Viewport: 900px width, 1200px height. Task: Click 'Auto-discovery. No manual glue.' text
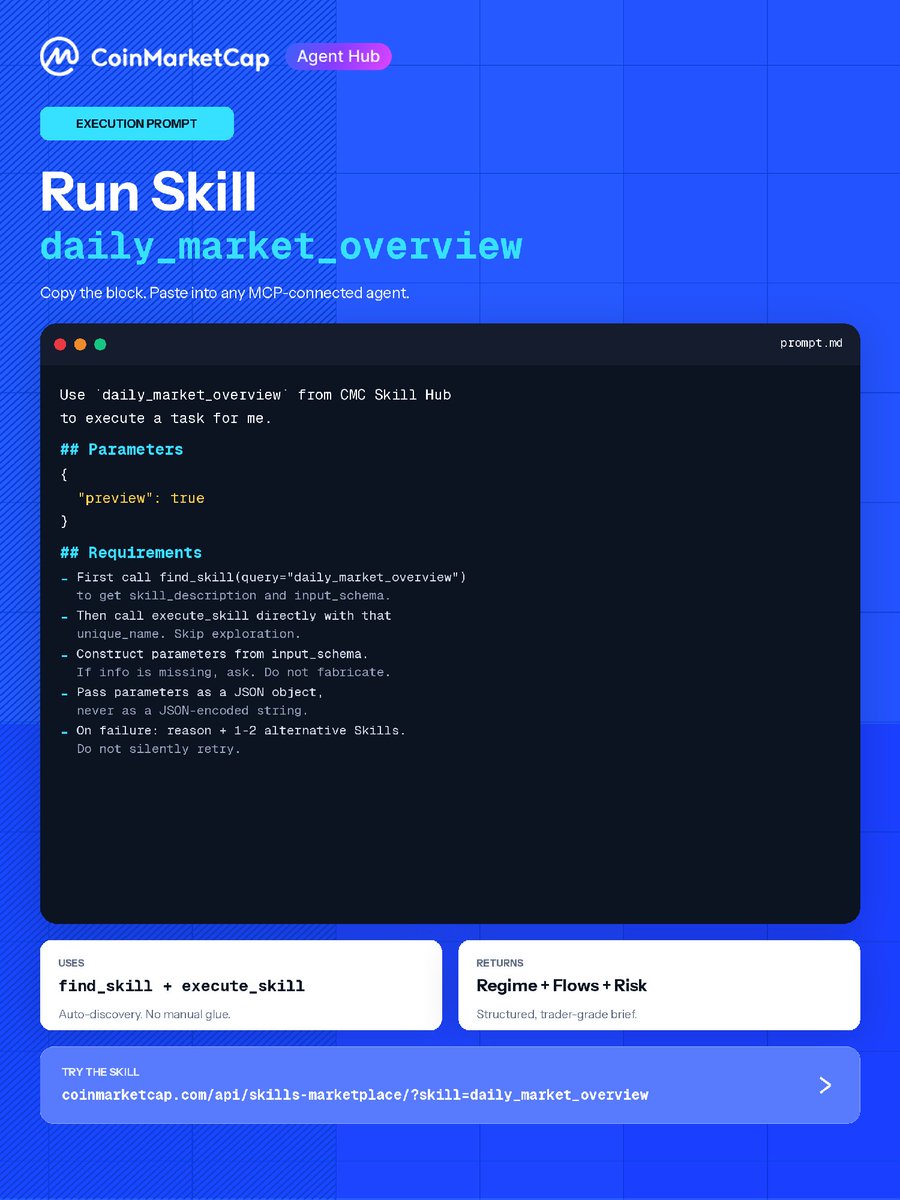tap(144, 1014)
